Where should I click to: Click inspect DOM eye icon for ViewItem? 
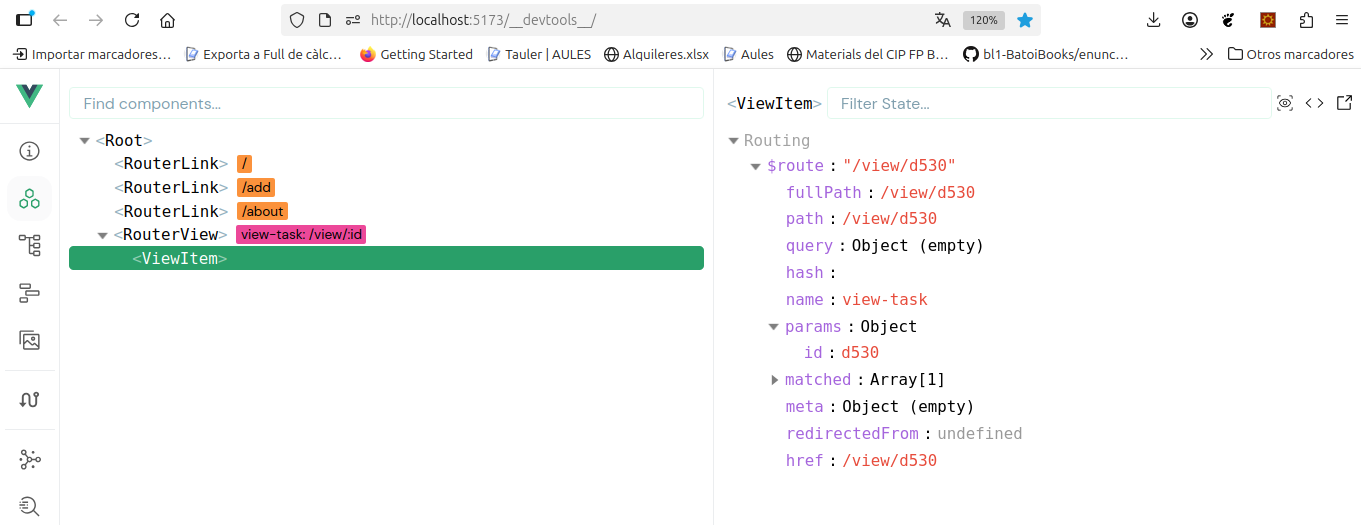1285,103
